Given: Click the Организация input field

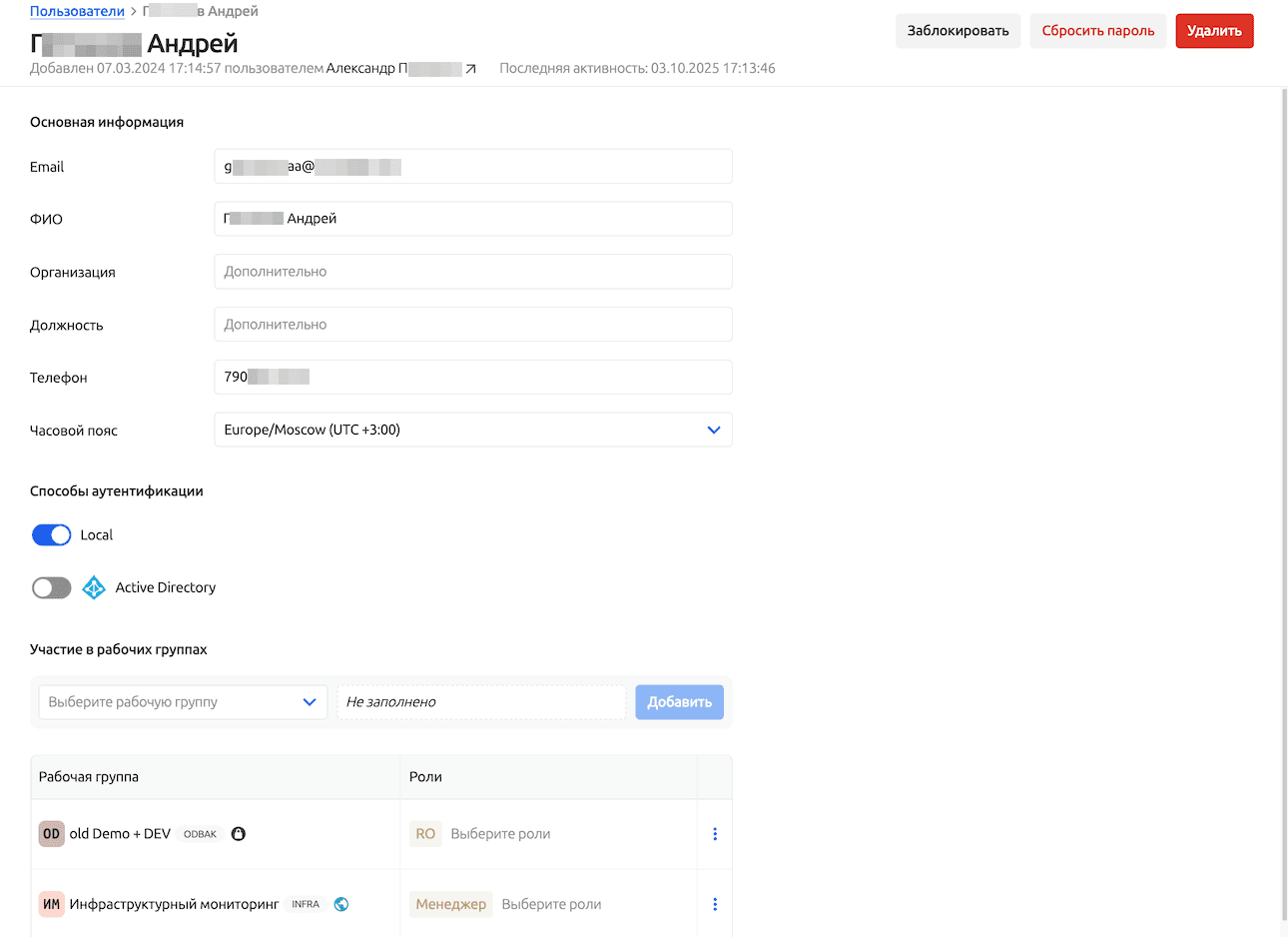Looking at the screenshot, I should [473, 272].
